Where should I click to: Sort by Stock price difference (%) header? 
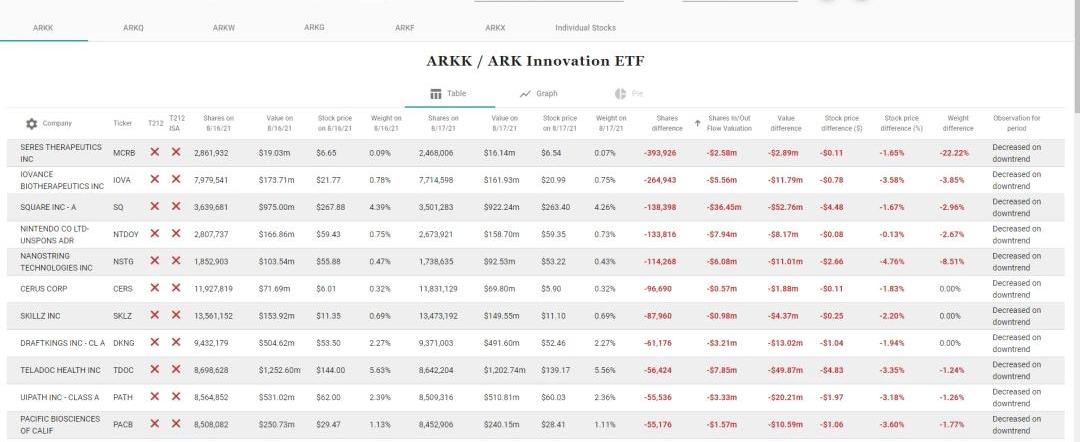tap(902, 123)
